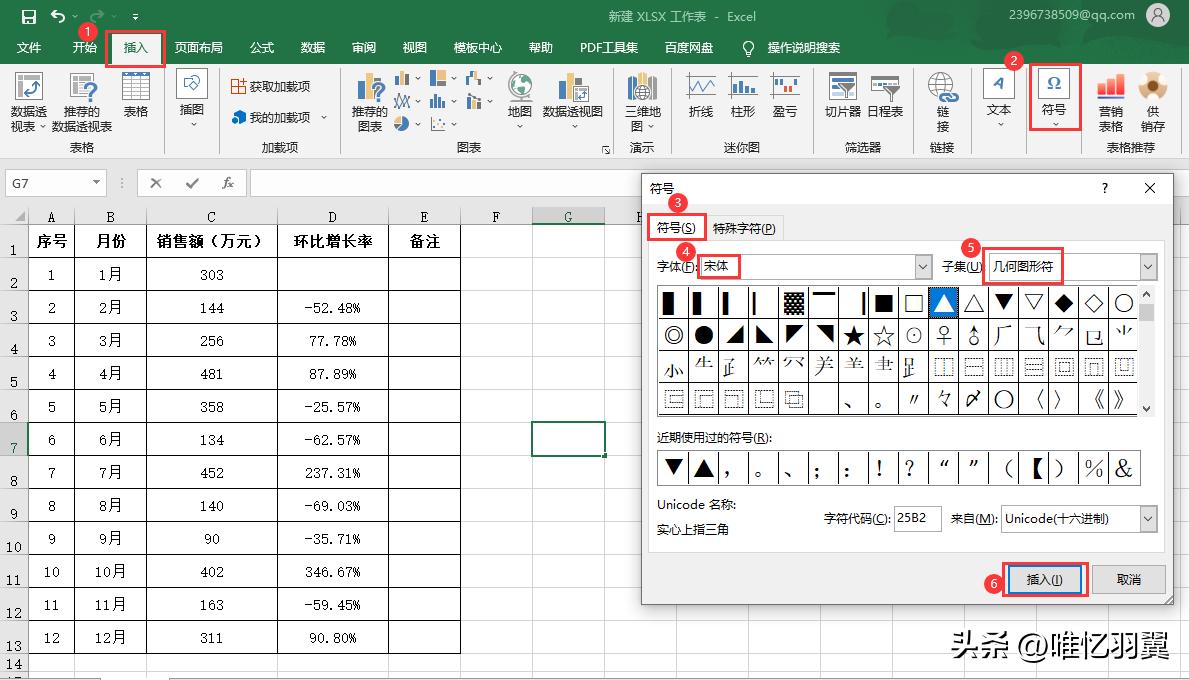
Task: Click the 字符代码 input field
Action: (916, 518)
